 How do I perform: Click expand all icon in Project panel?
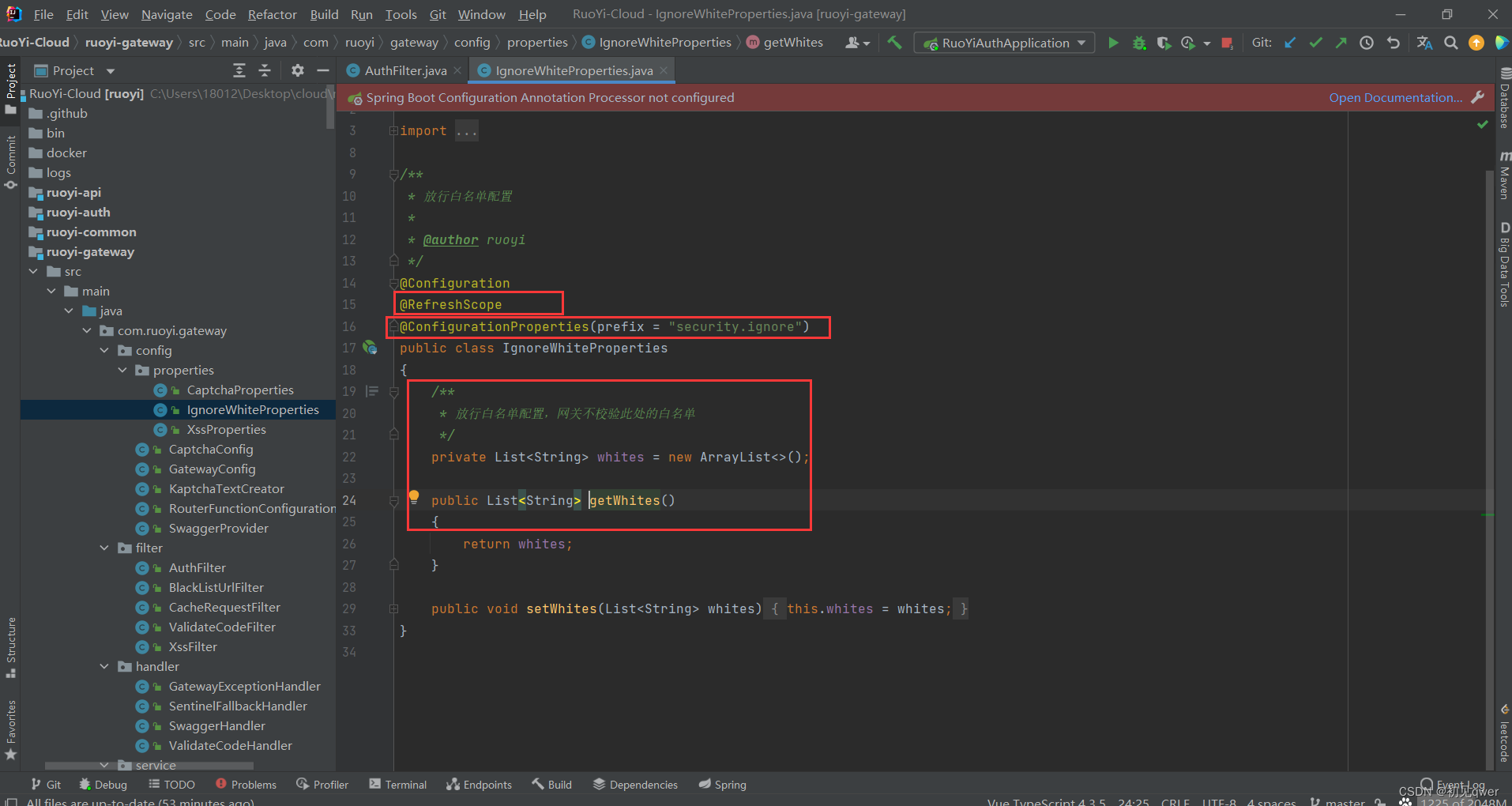click(239, 70)
